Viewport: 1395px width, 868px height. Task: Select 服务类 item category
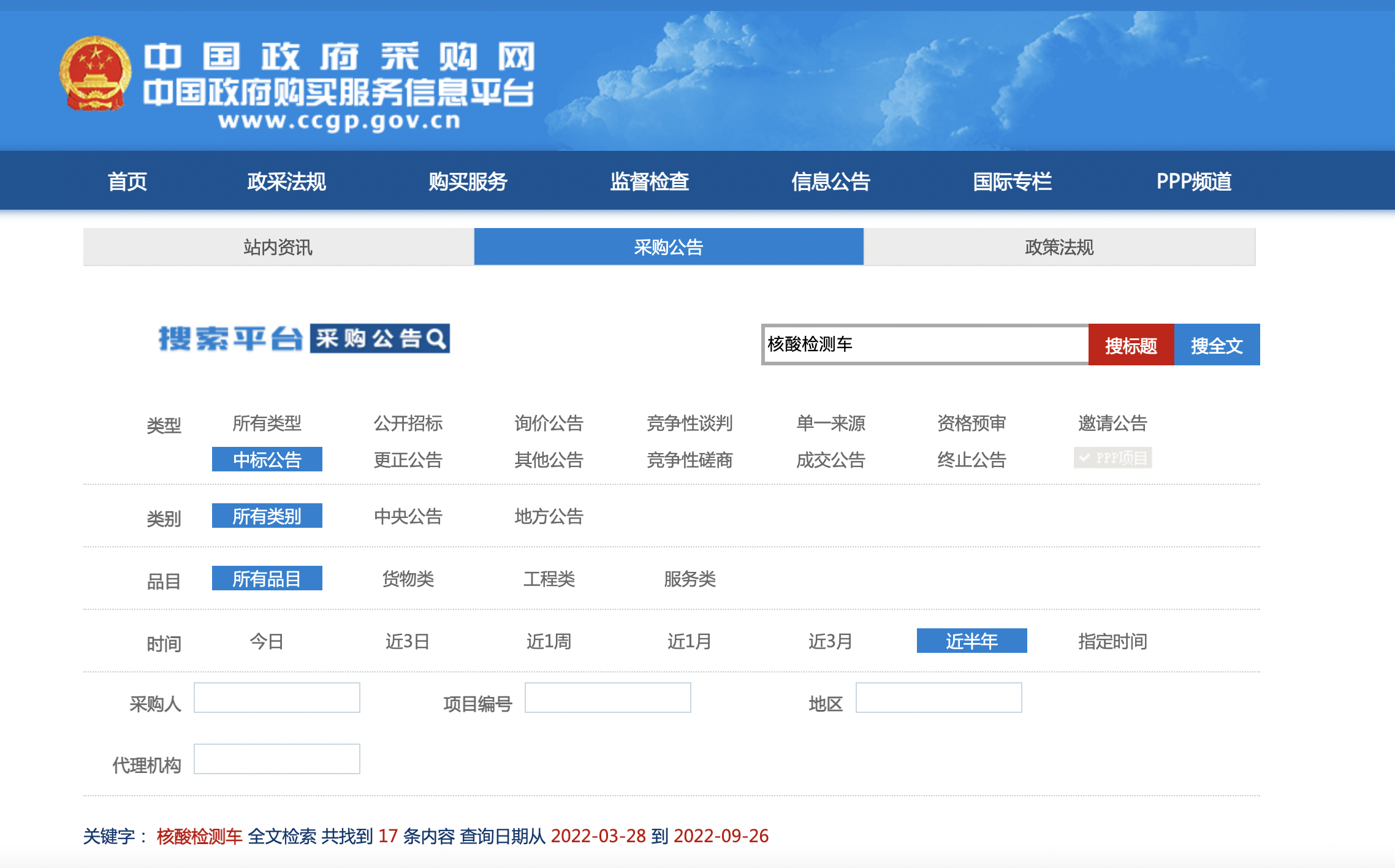pos(690,579)
